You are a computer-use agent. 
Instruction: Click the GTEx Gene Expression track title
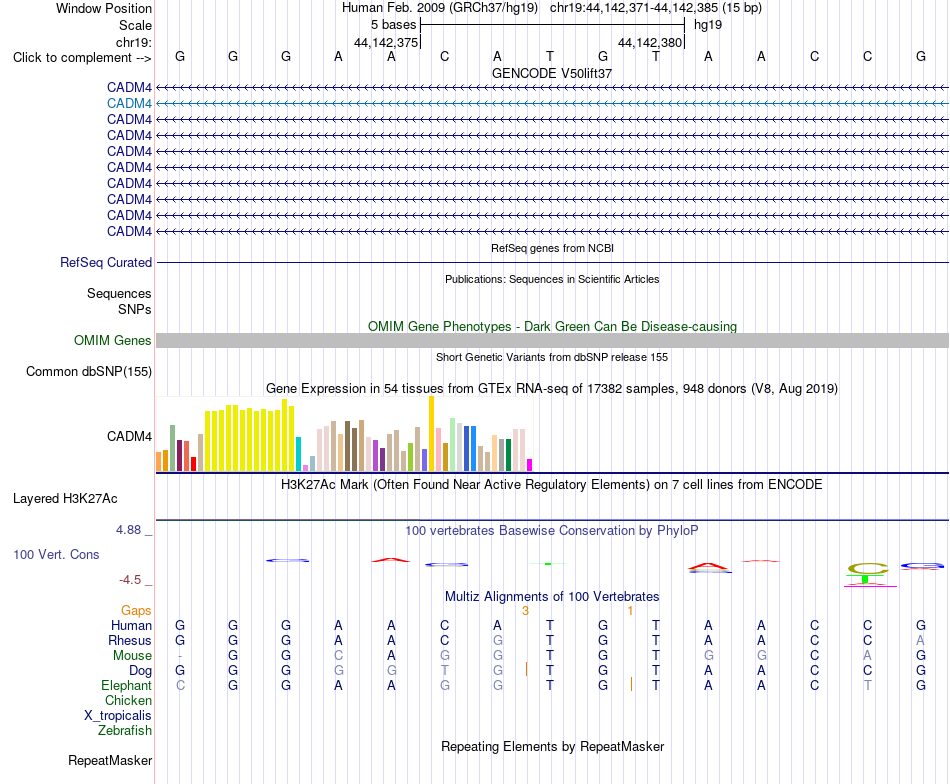tap(552, 388)
